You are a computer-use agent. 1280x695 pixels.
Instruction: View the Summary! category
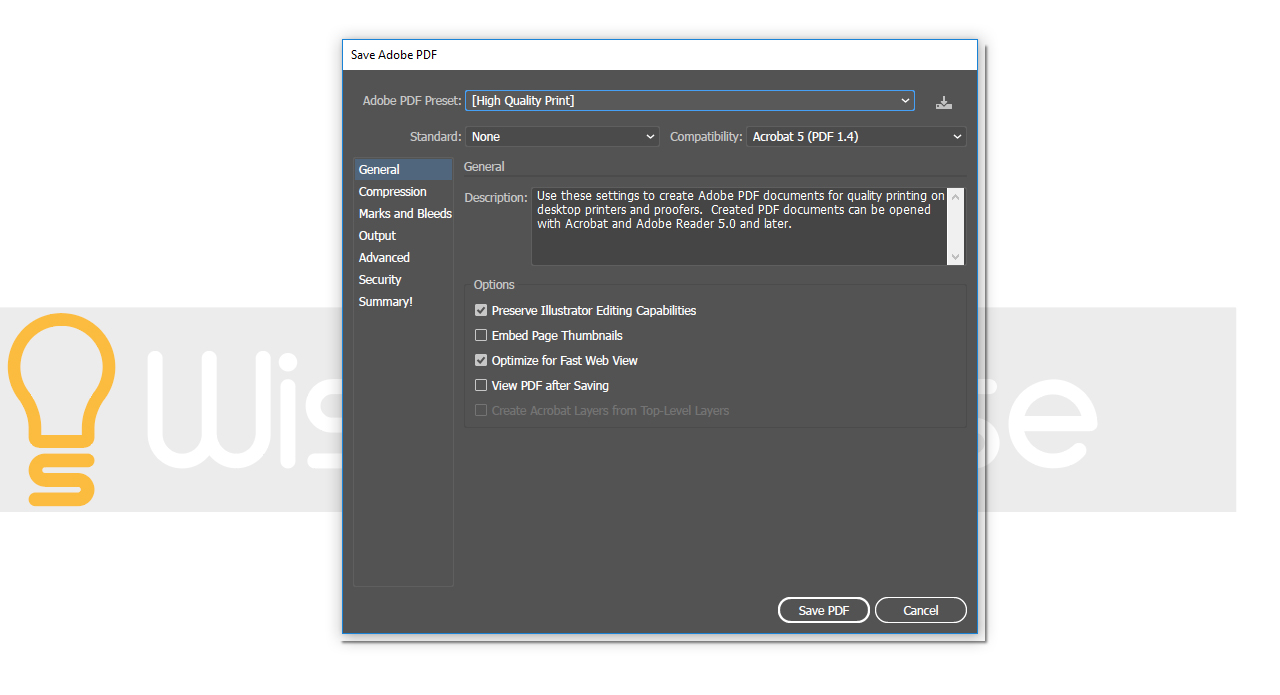click(x=403, y=302)
